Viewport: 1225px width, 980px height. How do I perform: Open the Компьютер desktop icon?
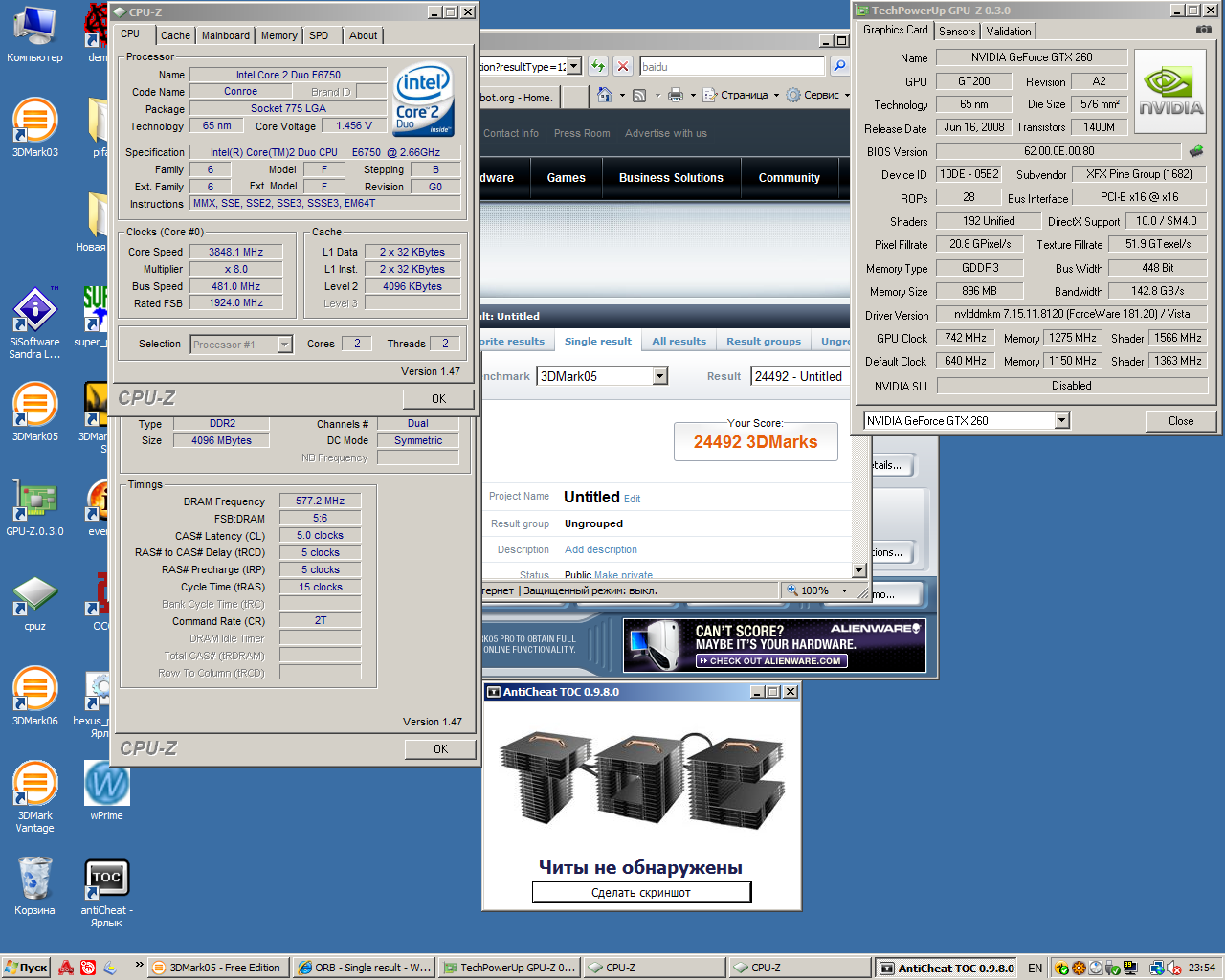[34, 34]
